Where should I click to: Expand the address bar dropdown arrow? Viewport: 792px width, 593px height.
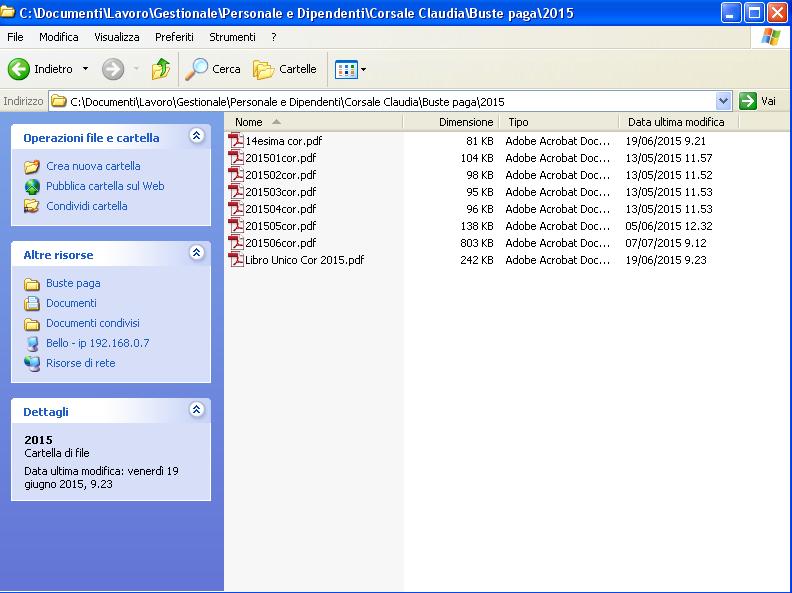724,101
